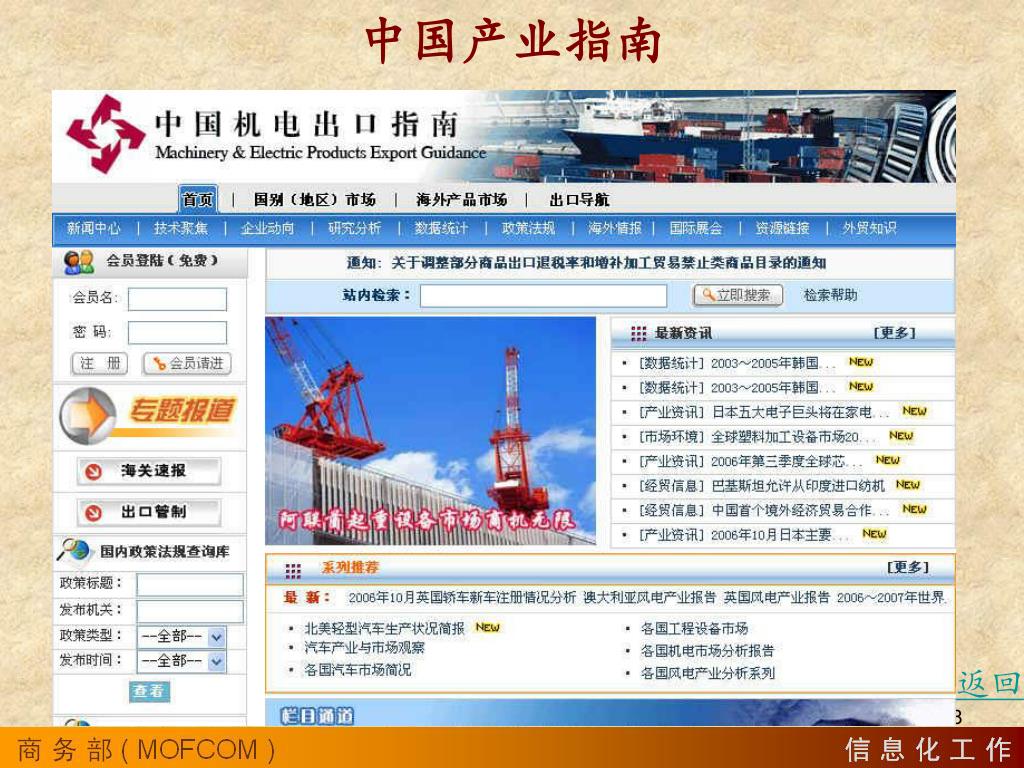Open 北美轻型汽车生产状况简报
The image size is (1024, 768).
pyautogui.click(x=385, y=628)
